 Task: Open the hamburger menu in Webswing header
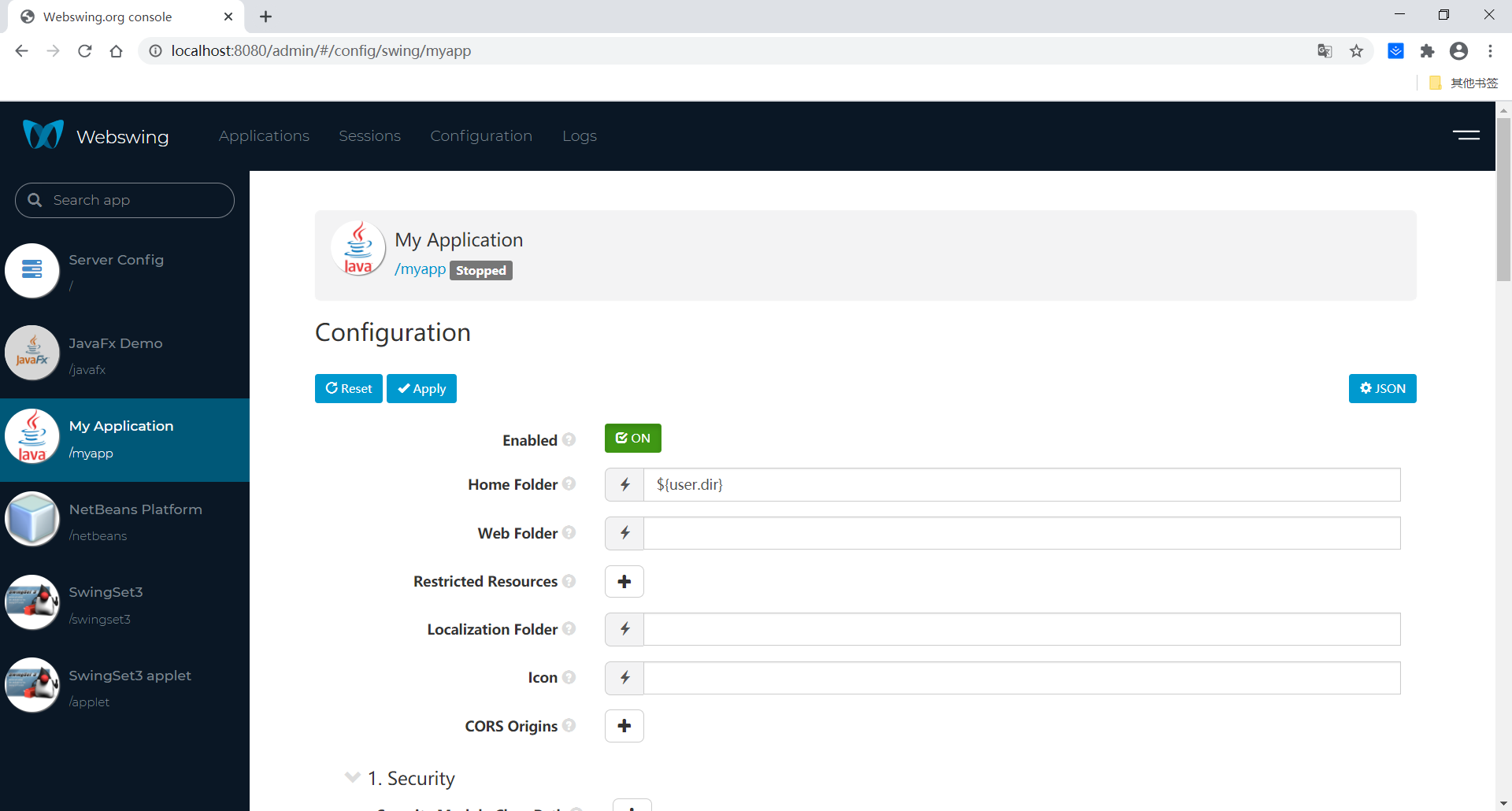point(1468,135)
